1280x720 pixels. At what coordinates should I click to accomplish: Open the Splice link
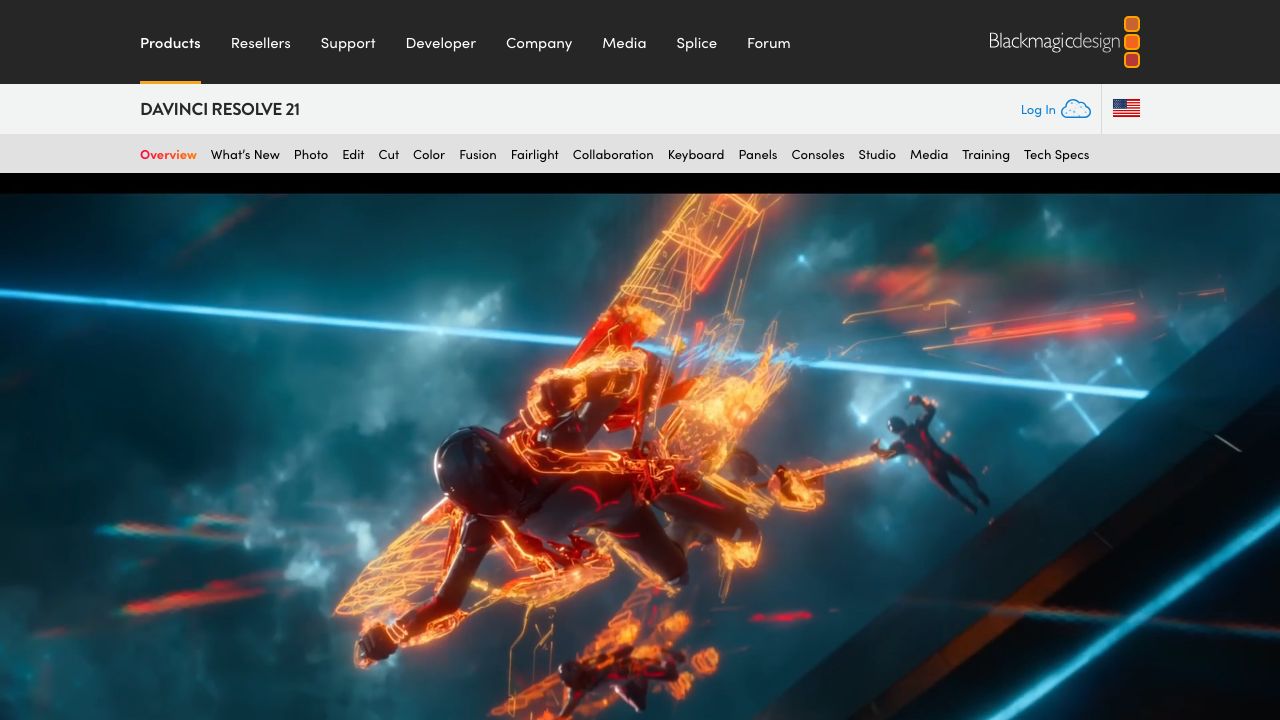pos(696,43)
